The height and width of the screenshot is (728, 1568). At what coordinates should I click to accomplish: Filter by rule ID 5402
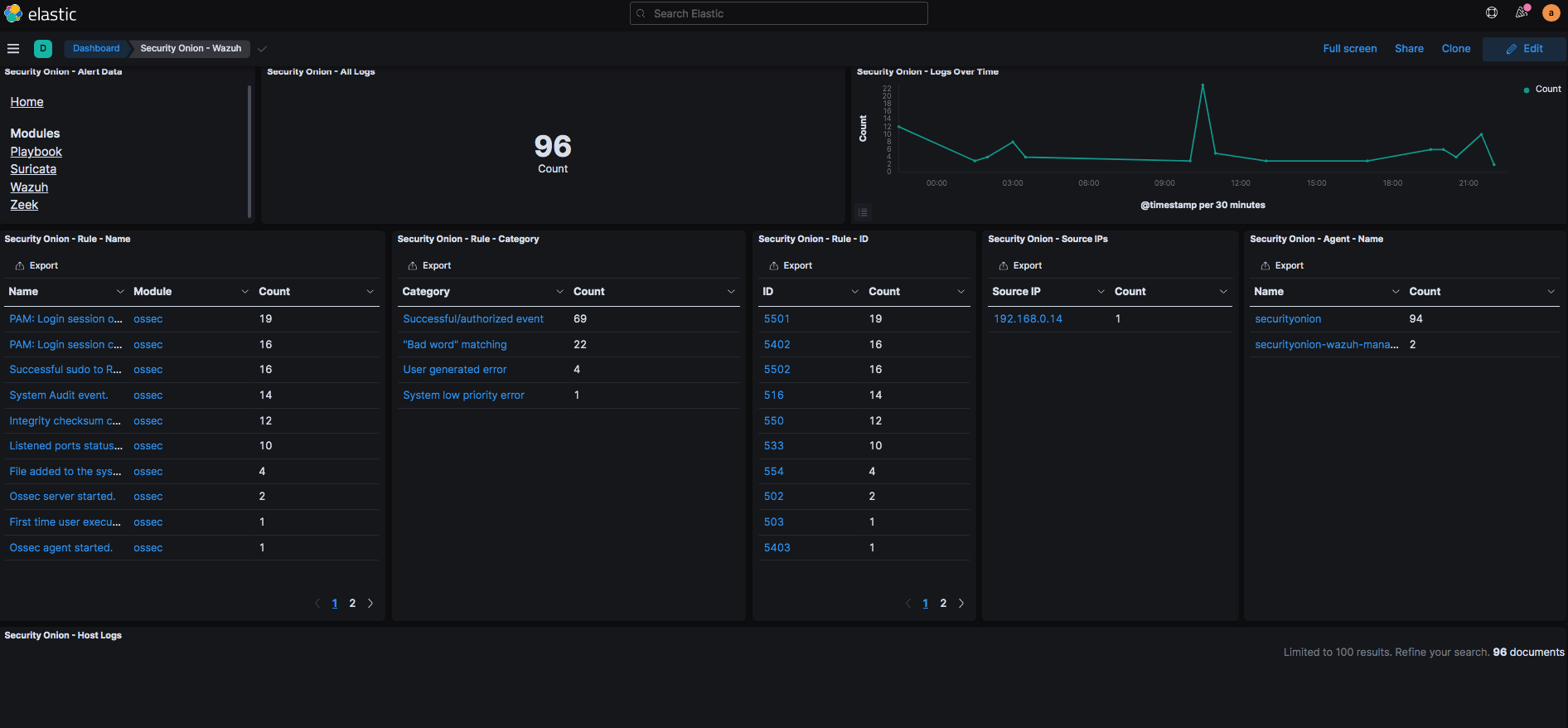pos(777,344)
